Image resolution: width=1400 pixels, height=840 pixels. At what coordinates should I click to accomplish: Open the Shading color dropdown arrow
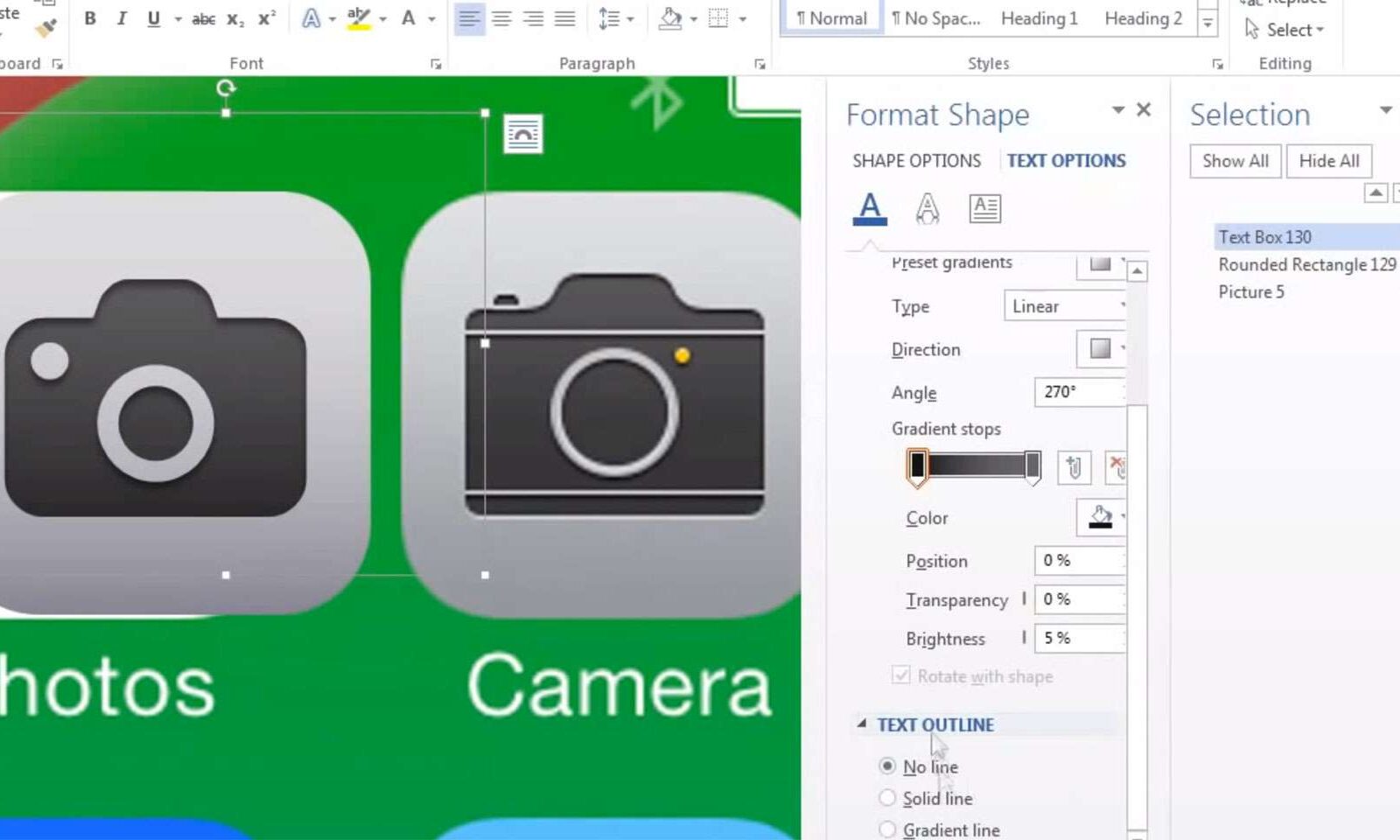pyautogui.click(x=694, y=19)
